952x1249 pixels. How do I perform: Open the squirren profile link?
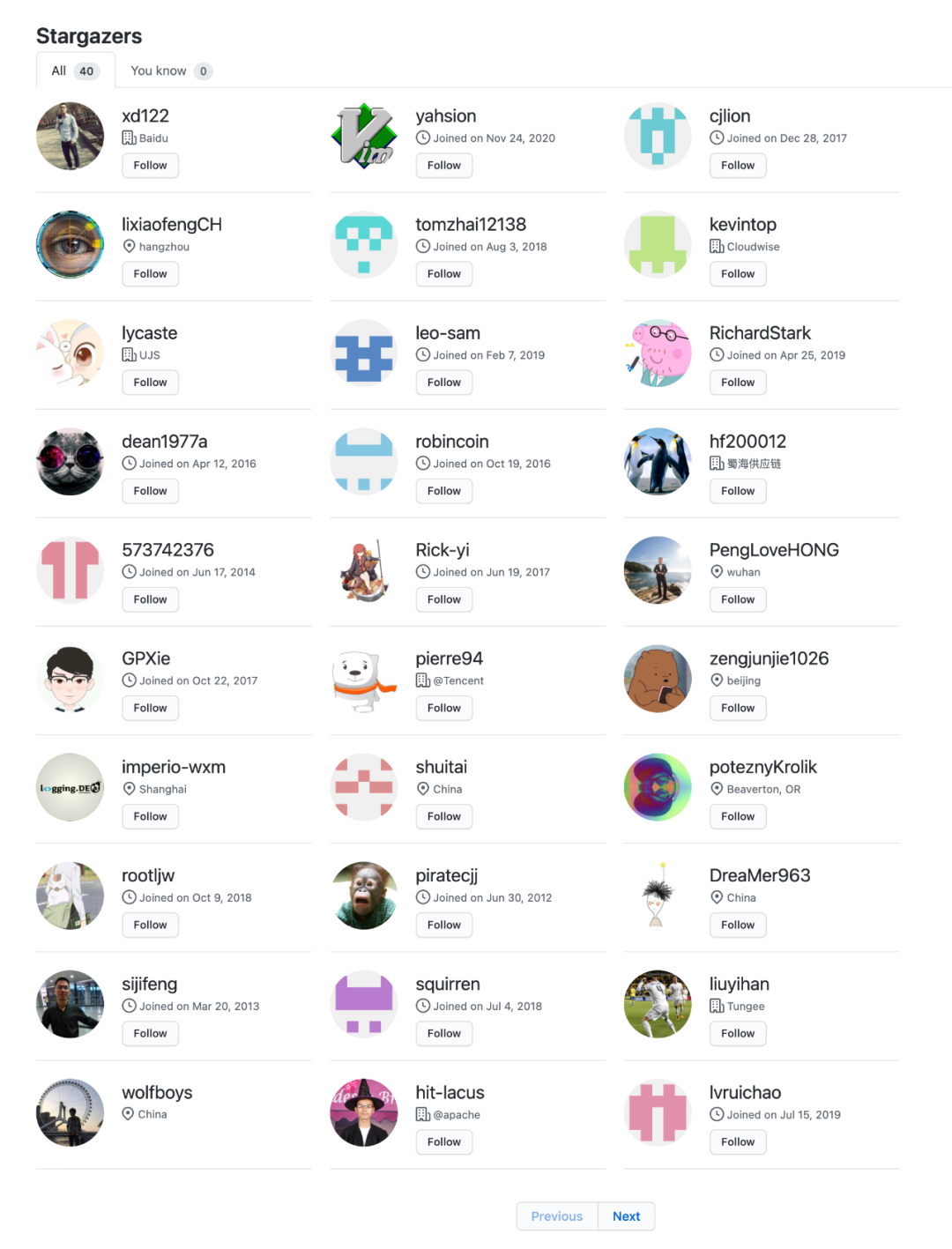click(x=448, y=984)
